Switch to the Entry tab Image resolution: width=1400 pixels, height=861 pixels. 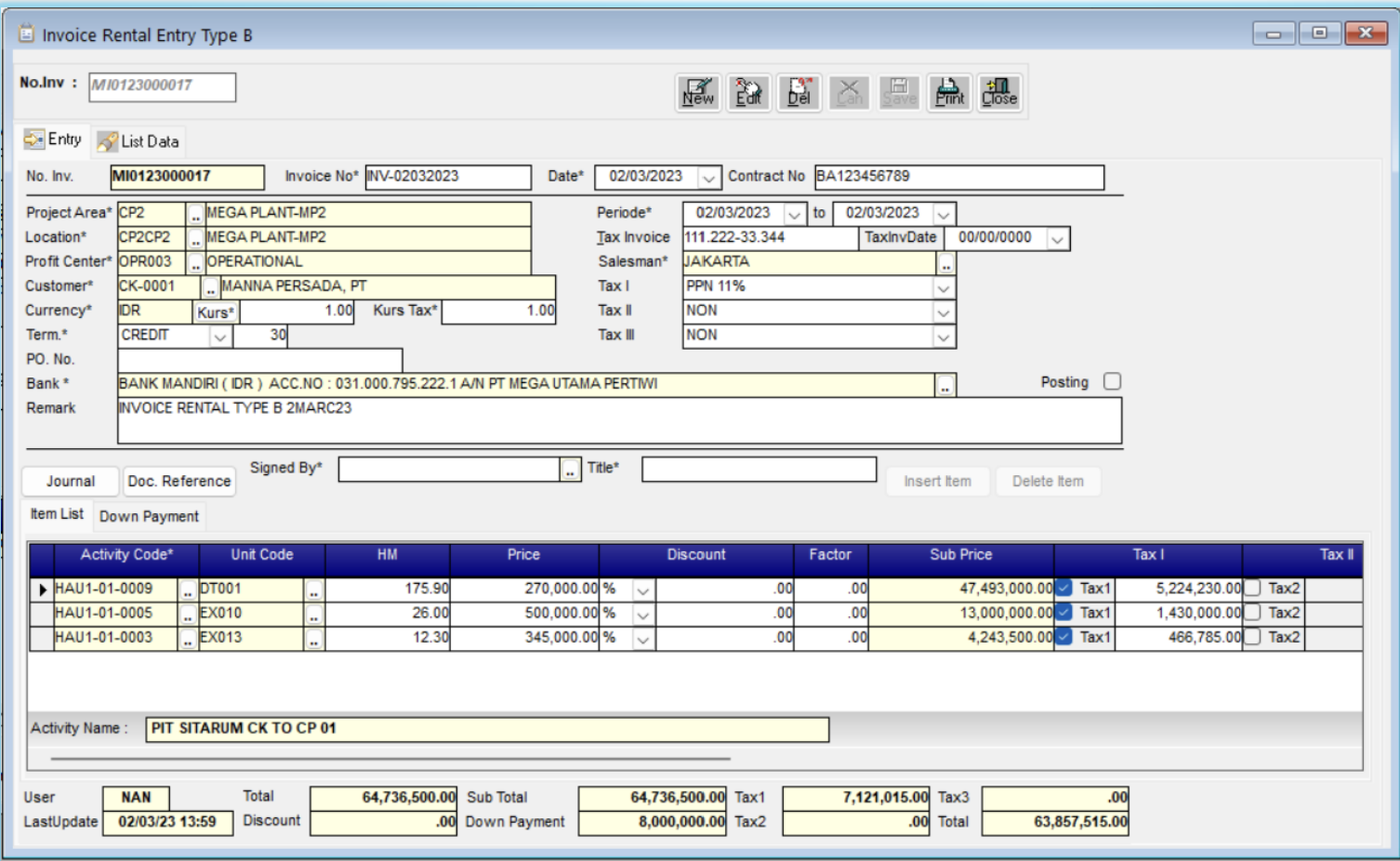tap(54, 139)
